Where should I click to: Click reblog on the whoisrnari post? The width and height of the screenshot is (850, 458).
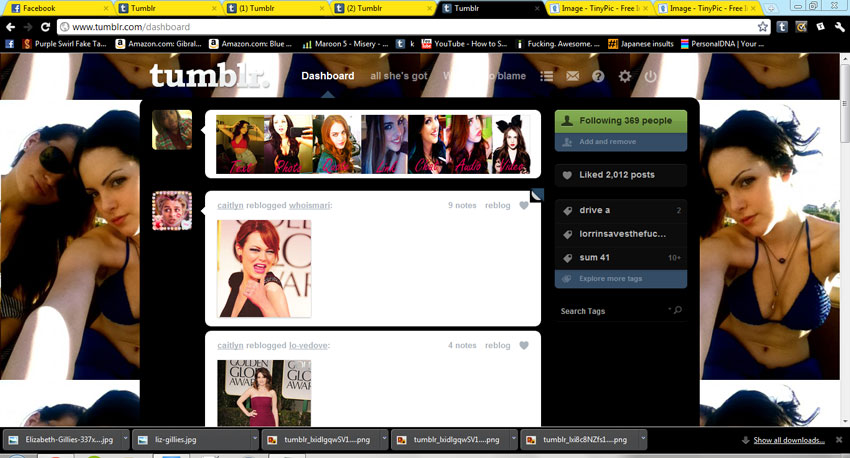pos(498,205)
